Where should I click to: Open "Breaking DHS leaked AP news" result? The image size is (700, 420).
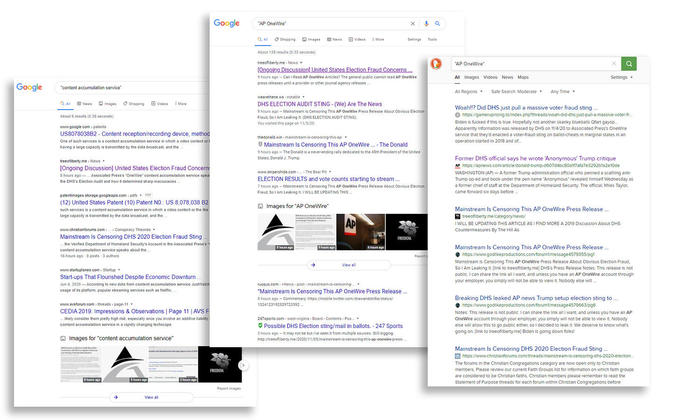click(x=536, y=298)
